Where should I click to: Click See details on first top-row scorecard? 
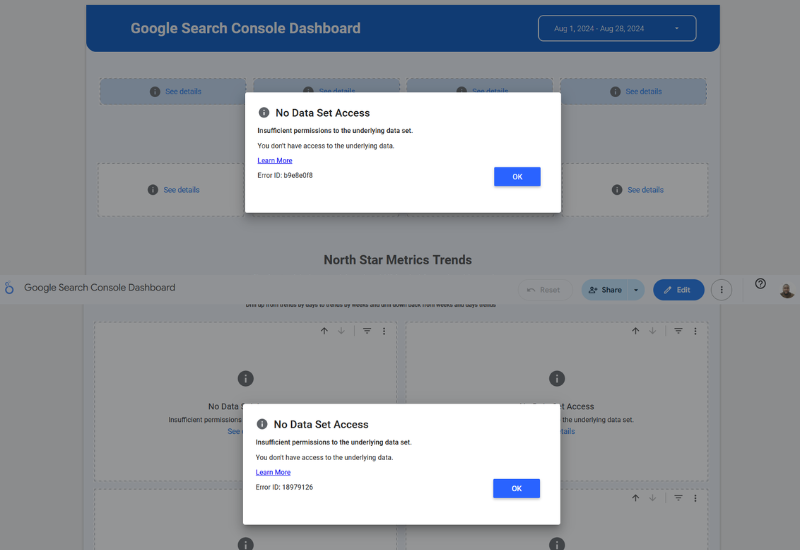coord(183,91)
